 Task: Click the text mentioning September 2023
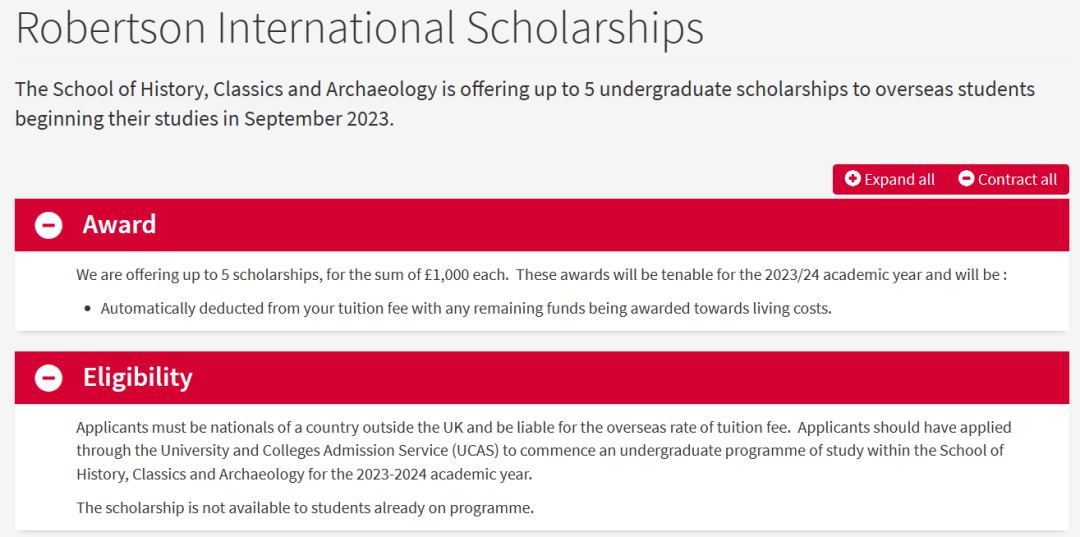[x=318, y=118]
